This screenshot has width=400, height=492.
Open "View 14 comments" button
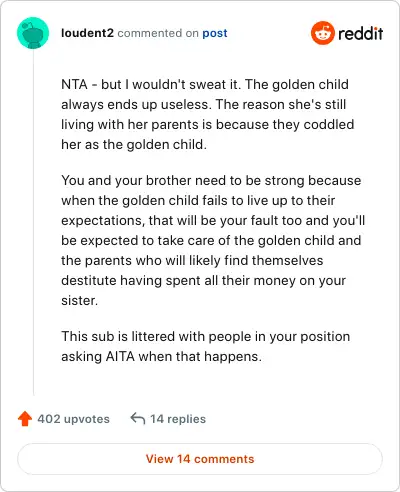200,459
